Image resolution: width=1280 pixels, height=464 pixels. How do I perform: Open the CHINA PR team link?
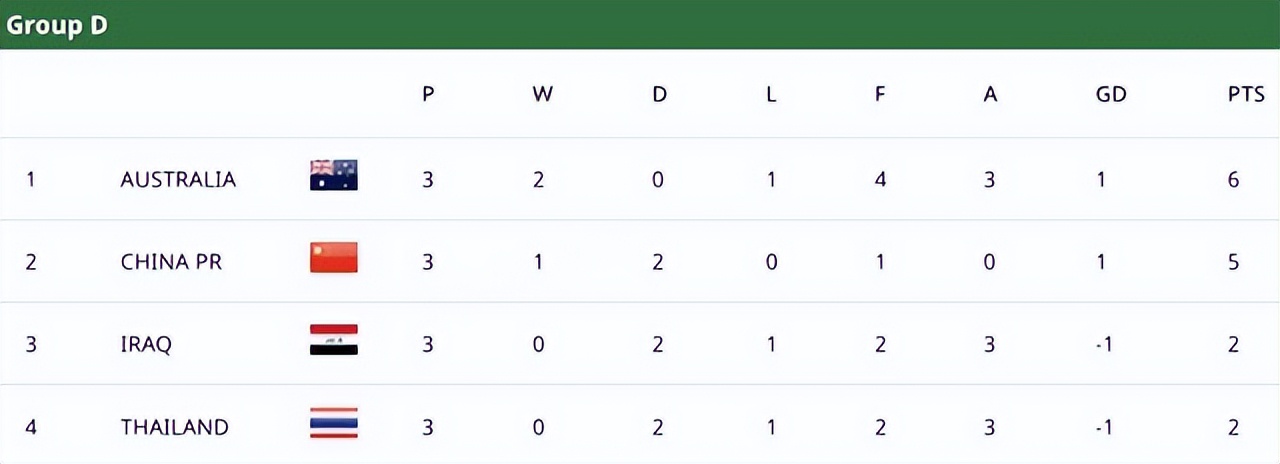point(171,262)
